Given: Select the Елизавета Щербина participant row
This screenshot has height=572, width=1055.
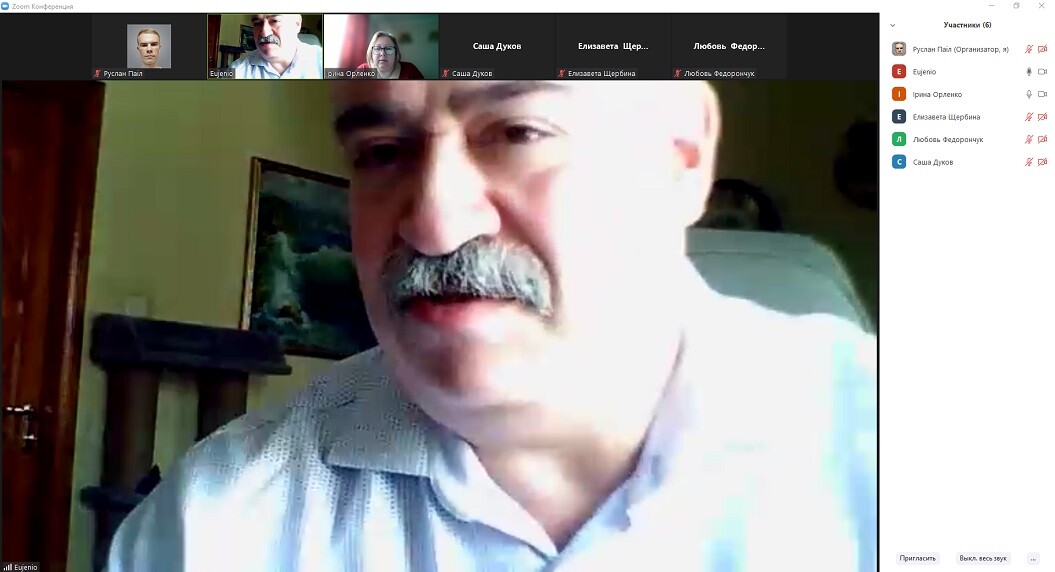Looking at the screenshot, I should click(946, 117).
